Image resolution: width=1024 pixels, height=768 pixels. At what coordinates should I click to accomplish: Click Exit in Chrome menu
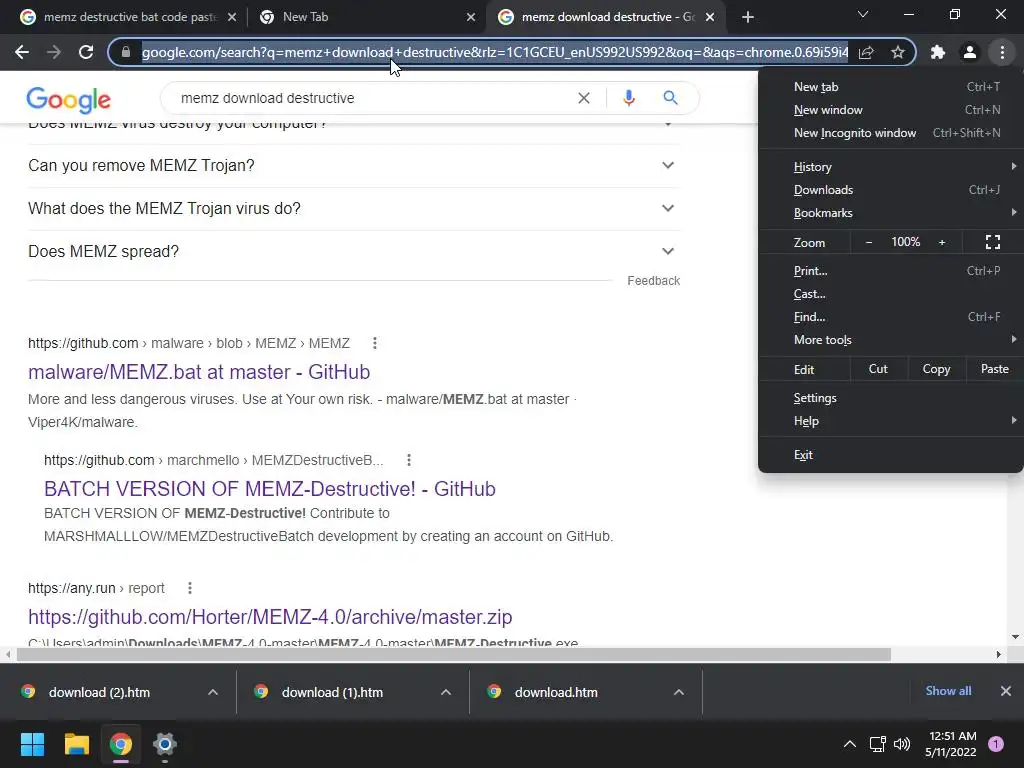pyautogui.click(x=891, y=455)
